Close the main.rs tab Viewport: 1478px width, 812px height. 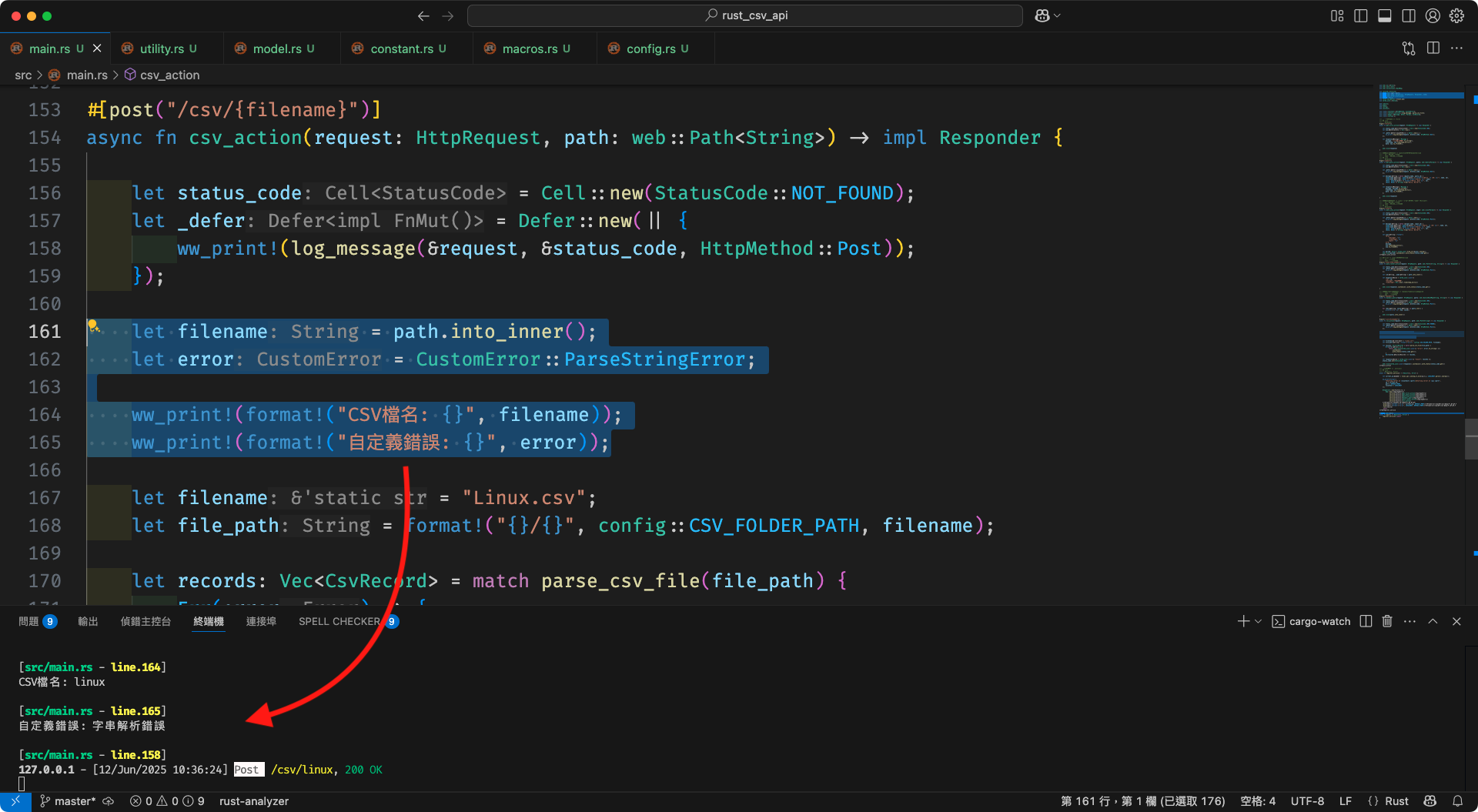97,48
